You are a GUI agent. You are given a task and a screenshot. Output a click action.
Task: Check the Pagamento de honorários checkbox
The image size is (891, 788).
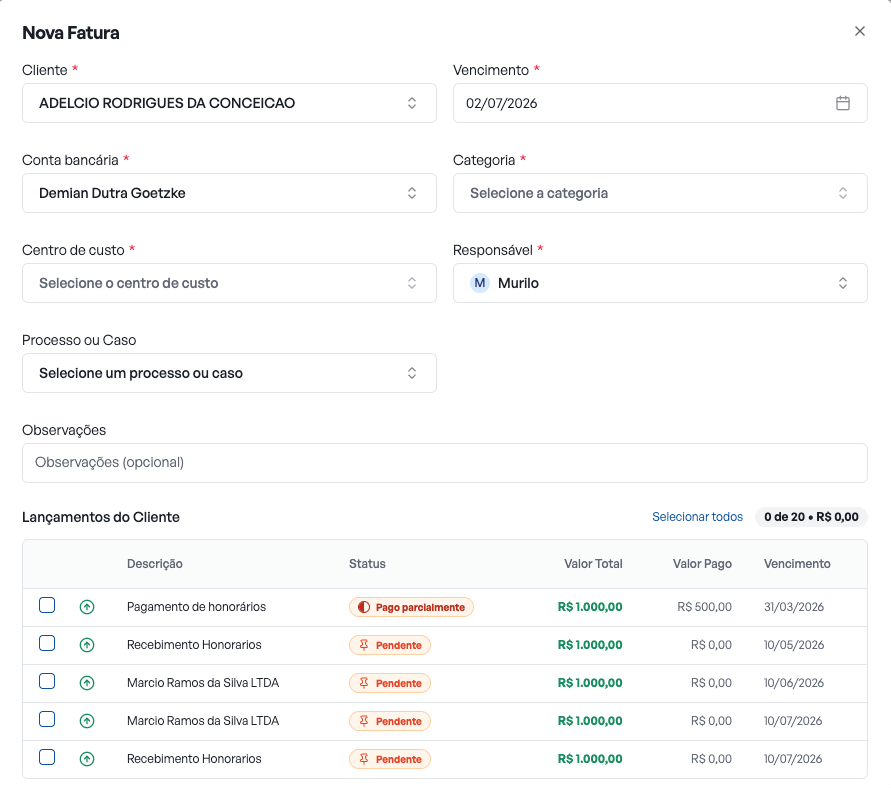47,605
